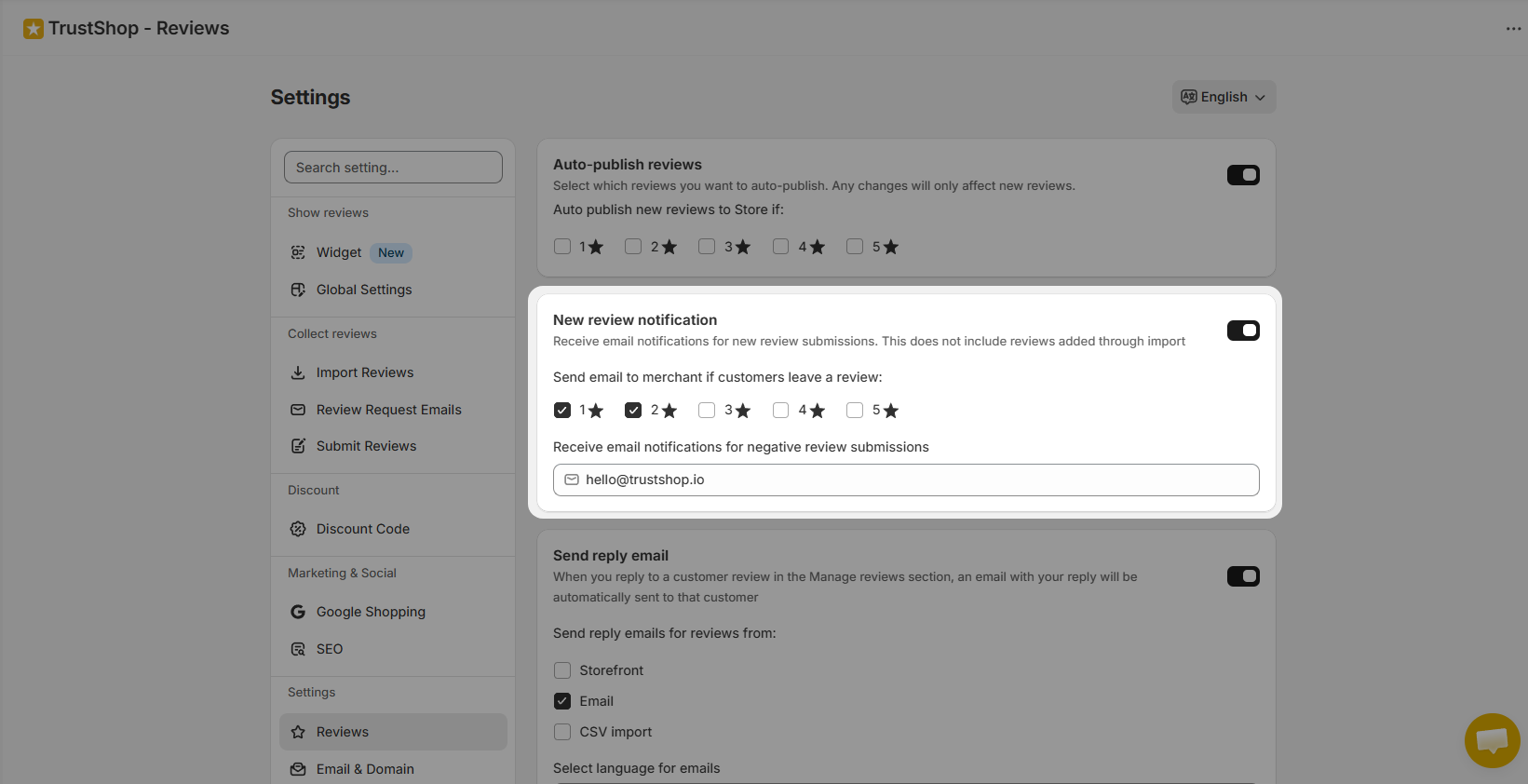
Task: Check 1 star under Auto-publish reviews
Action: (562, 247)
